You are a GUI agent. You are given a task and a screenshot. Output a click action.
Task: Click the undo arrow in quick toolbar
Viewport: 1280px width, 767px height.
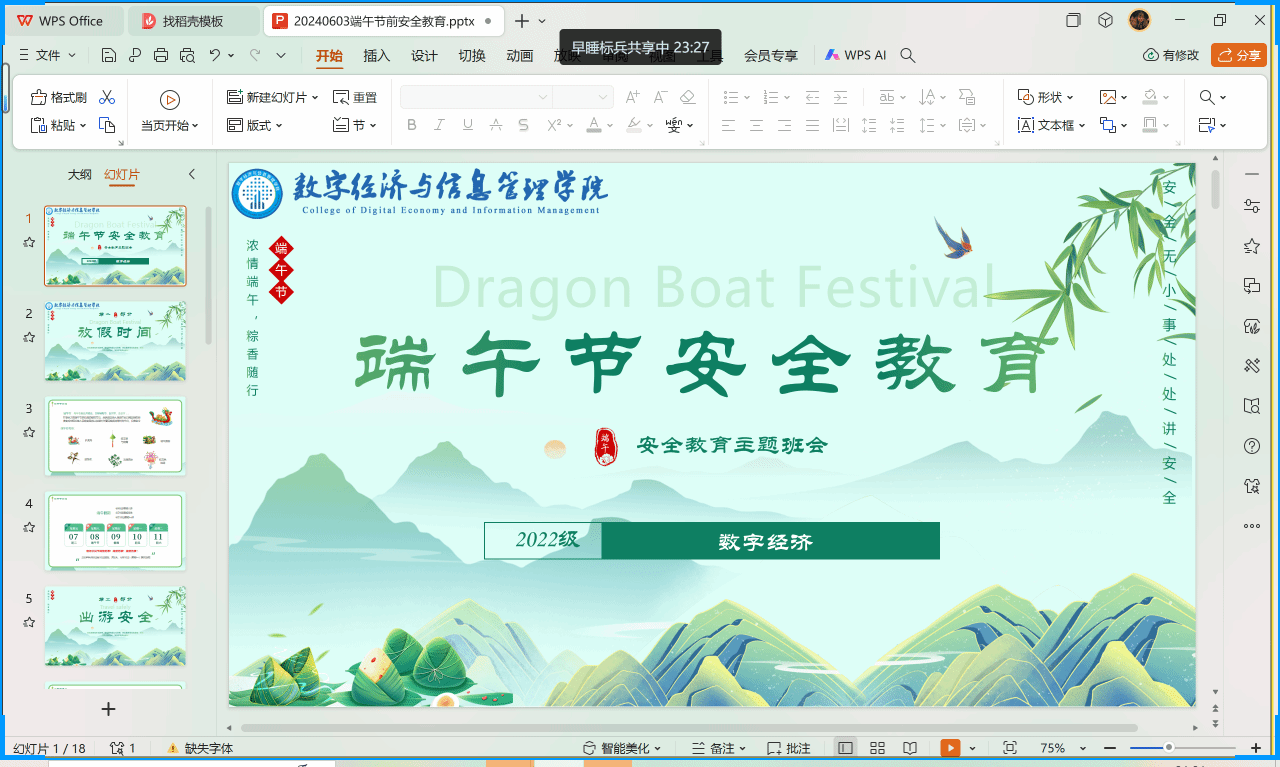tap(215, 55)
